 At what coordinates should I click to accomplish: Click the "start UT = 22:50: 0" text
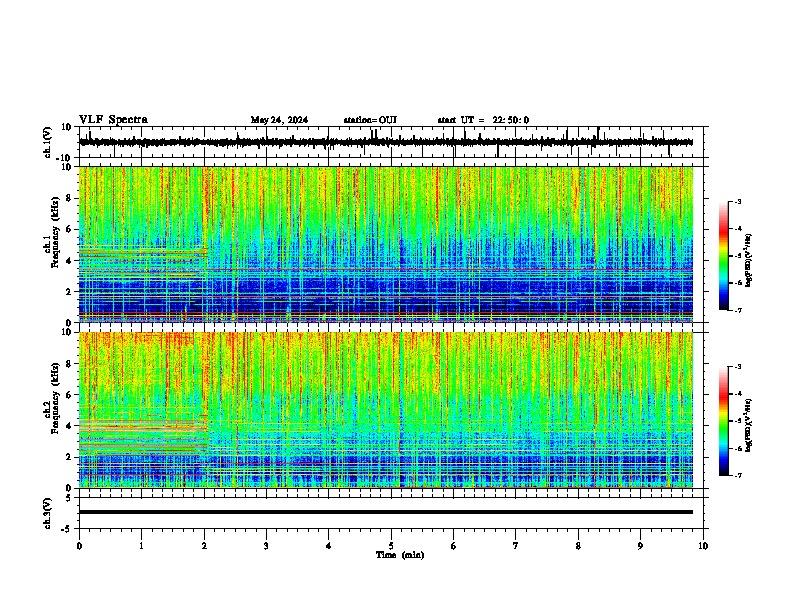click(483, 120)
